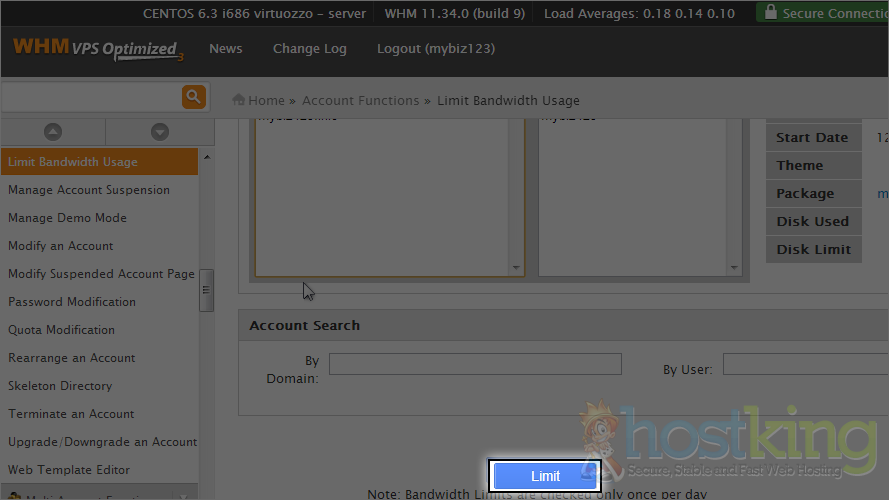Open the Change Log menu item
The width and height of the screenshot is (889, 500).
tap(309, 49)
